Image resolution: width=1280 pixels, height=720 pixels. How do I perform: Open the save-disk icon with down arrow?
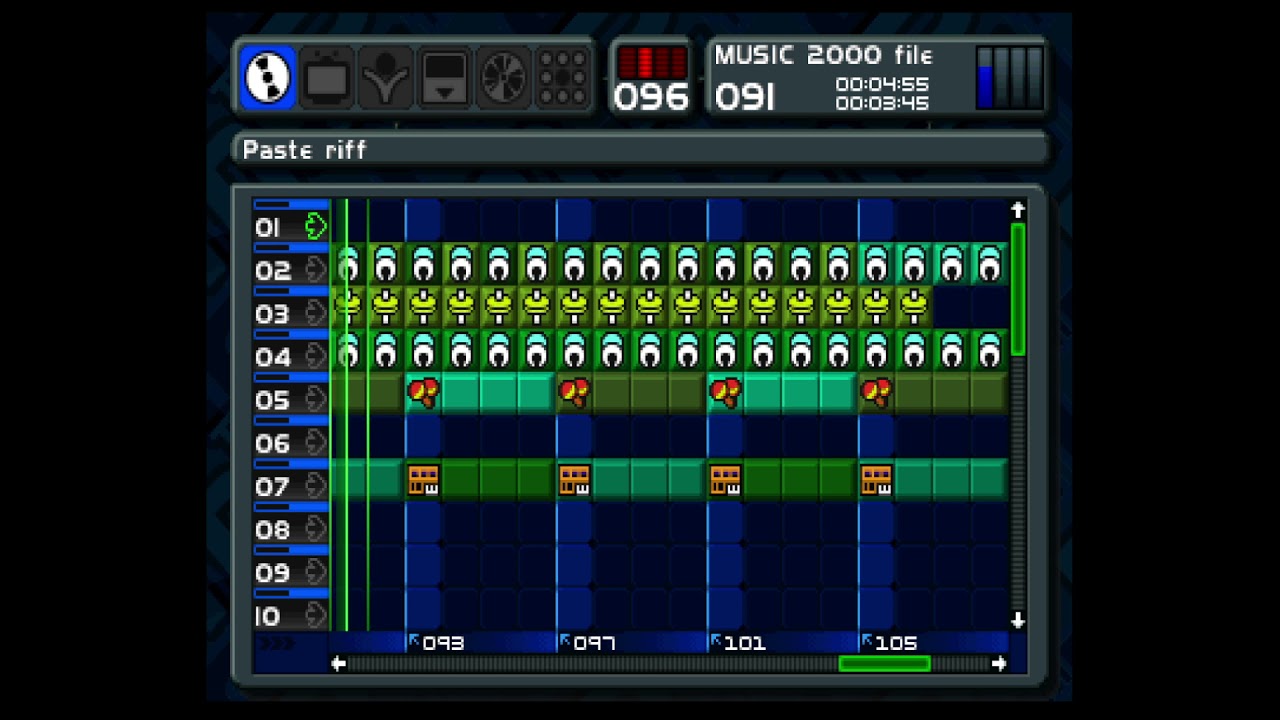(x=444, y=77)
